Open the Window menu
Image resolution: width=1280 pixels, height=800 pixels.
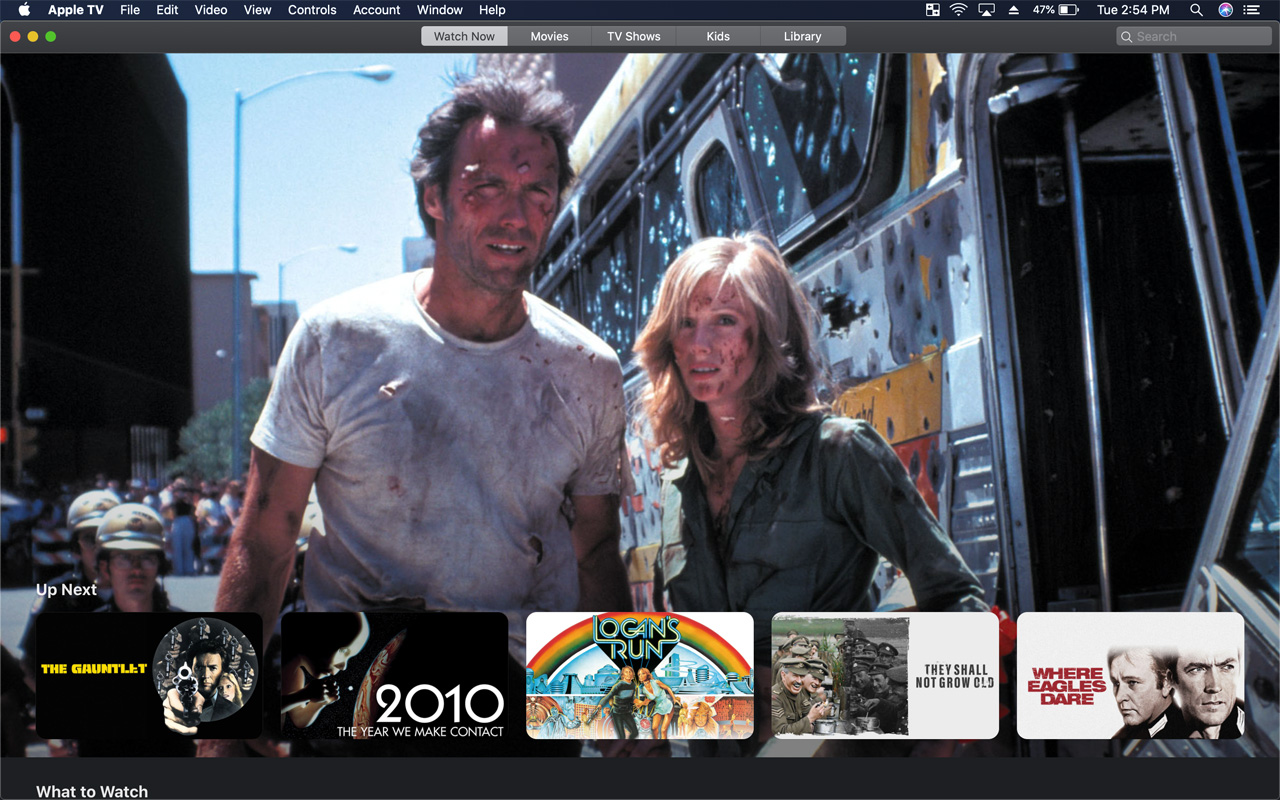pos(440,10)
